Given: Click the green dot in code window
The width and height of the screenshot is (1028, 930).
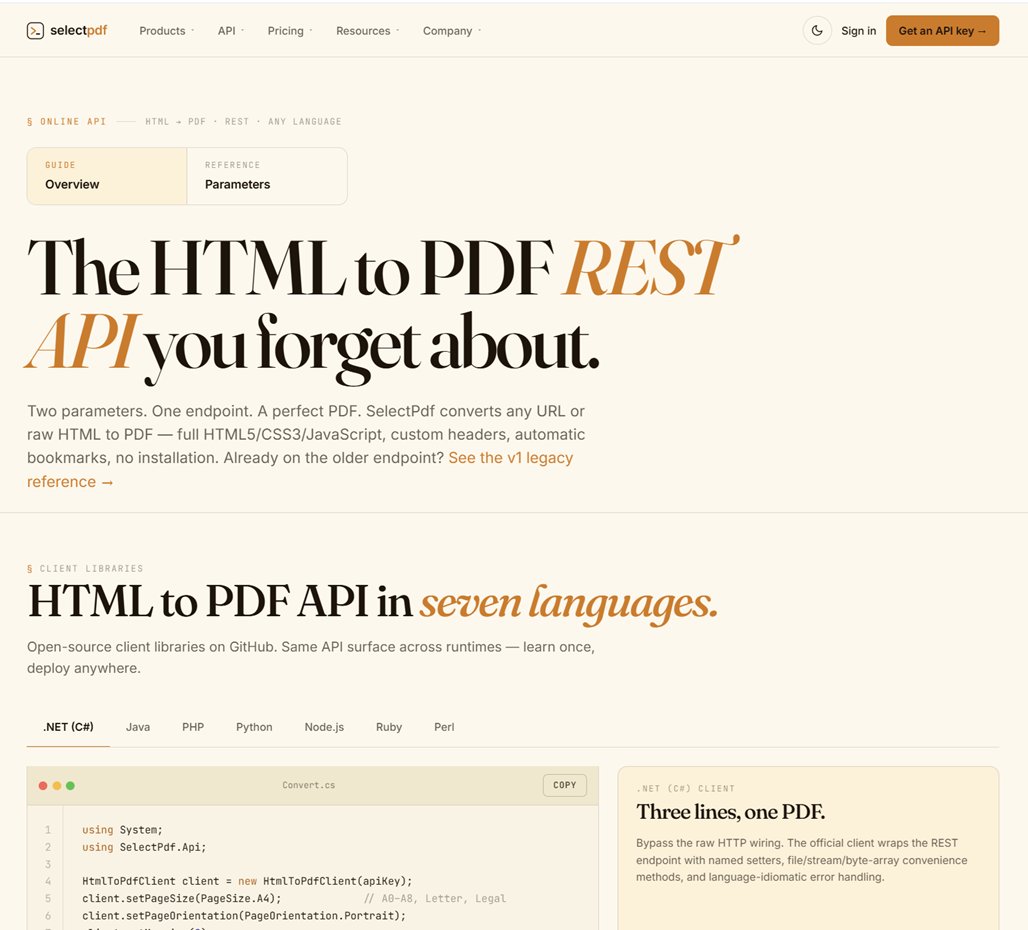Looking at the screenshot, I should [x=71, y=785].
